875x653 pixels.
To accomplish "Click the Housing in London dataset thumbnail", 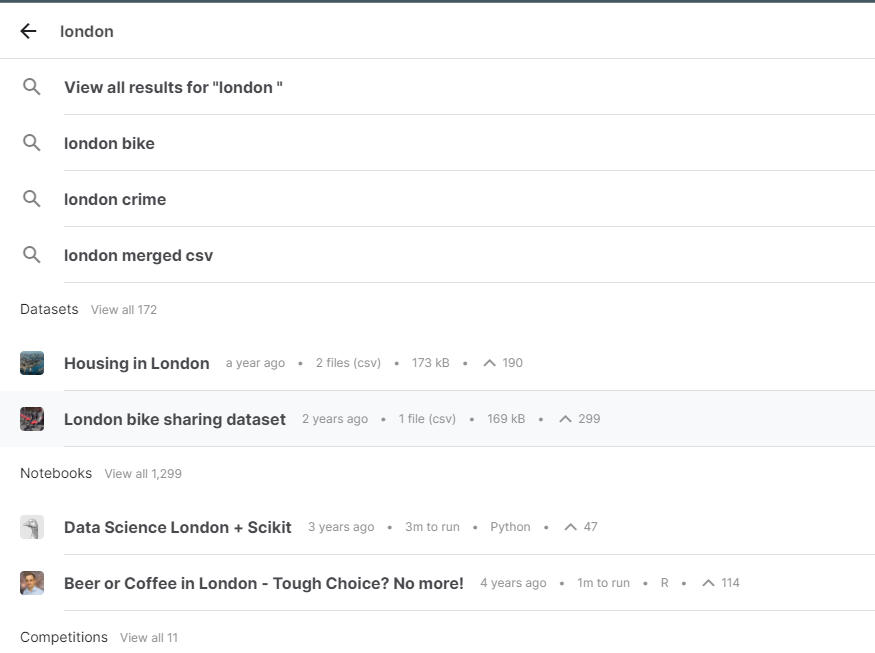I will (x=31, y=362).
